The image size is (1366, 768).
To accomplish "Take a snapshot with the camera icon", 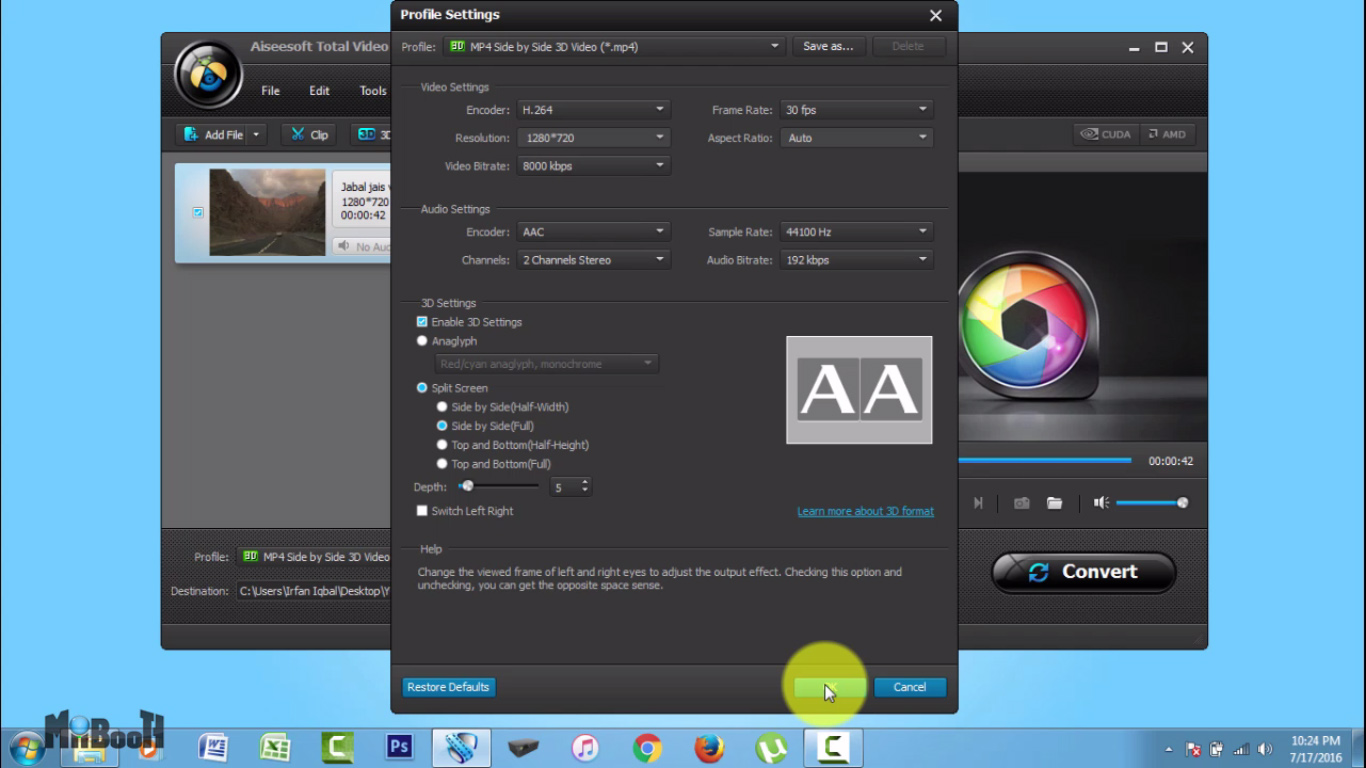I will pos(1021,503).
